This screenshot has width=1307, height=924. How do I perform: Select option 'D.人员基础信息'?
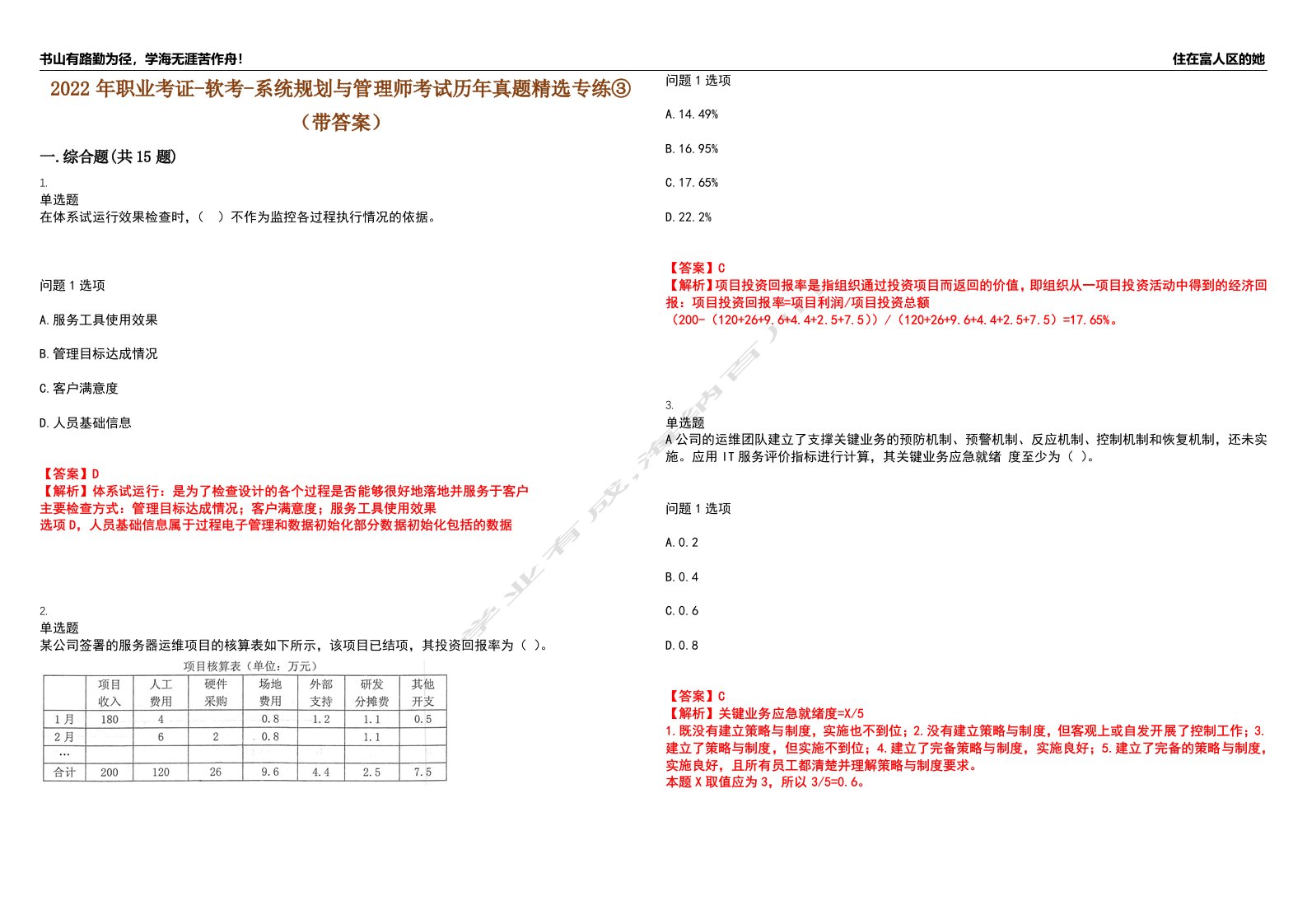click(86, 422)
